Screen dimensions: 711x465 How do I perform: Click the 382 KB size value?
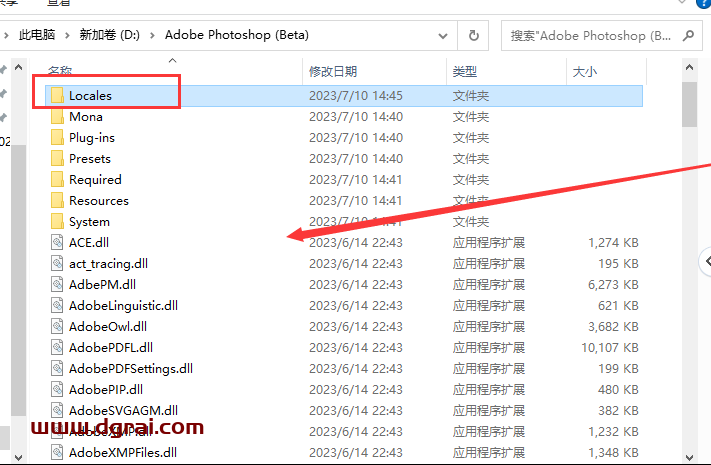618,411
